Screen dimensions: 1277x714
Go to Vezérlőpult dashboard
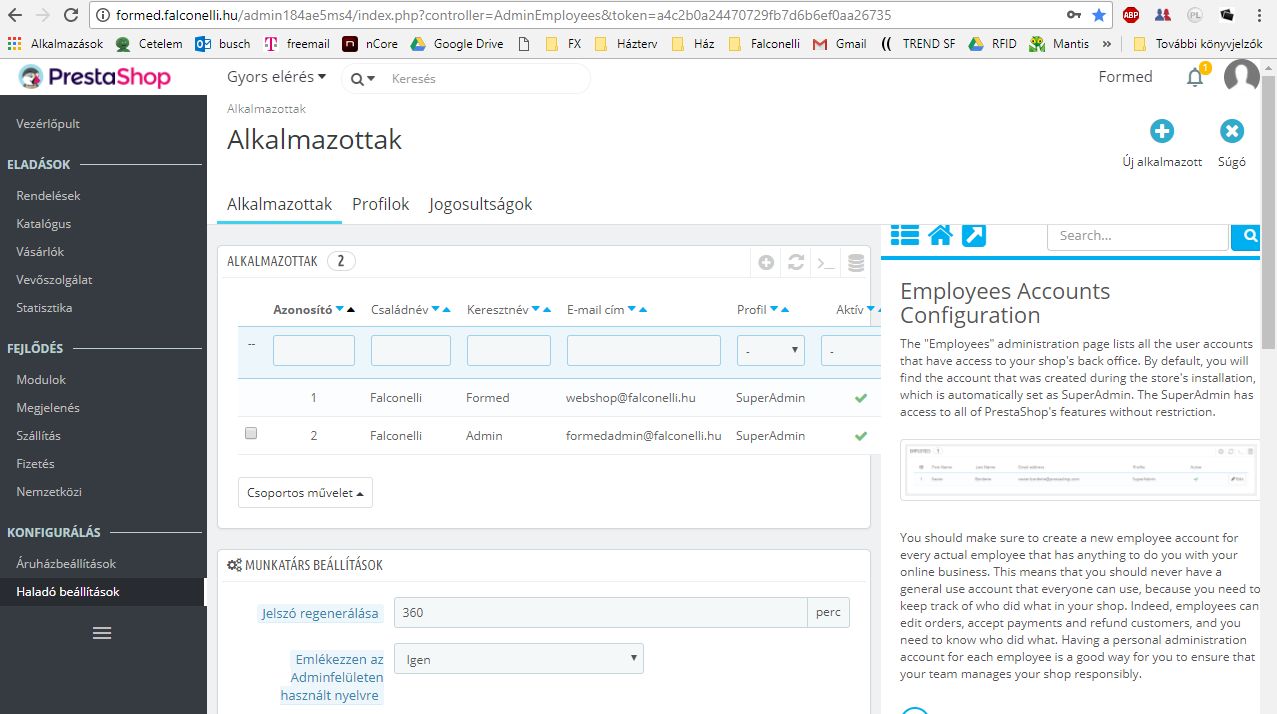(48, 124)
